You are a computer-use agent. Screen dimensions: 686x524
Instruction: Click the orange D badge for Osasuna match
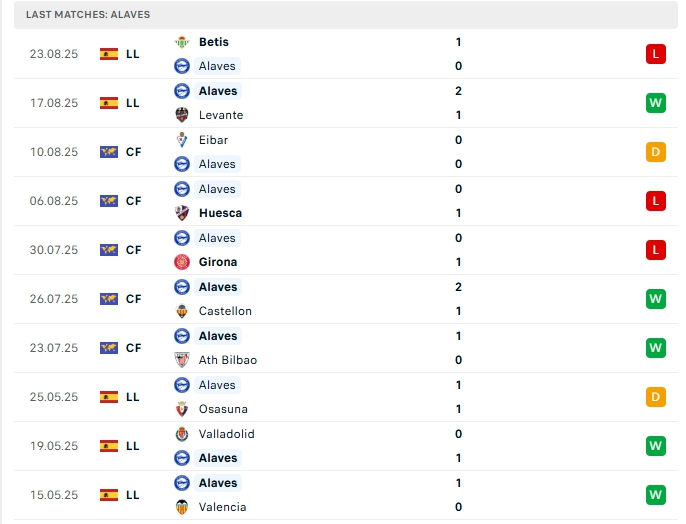(x=656, y=397)
